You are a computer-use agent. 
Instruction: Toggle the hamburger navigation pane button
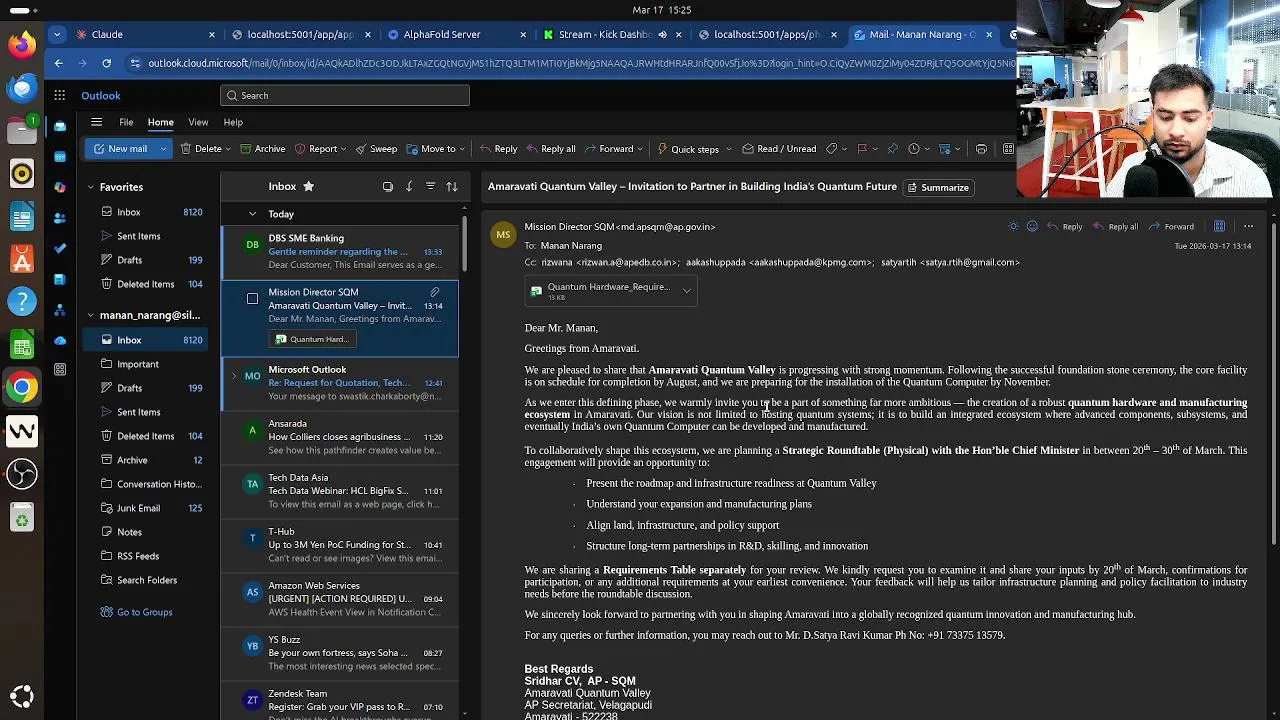click(x=96, y=122)
